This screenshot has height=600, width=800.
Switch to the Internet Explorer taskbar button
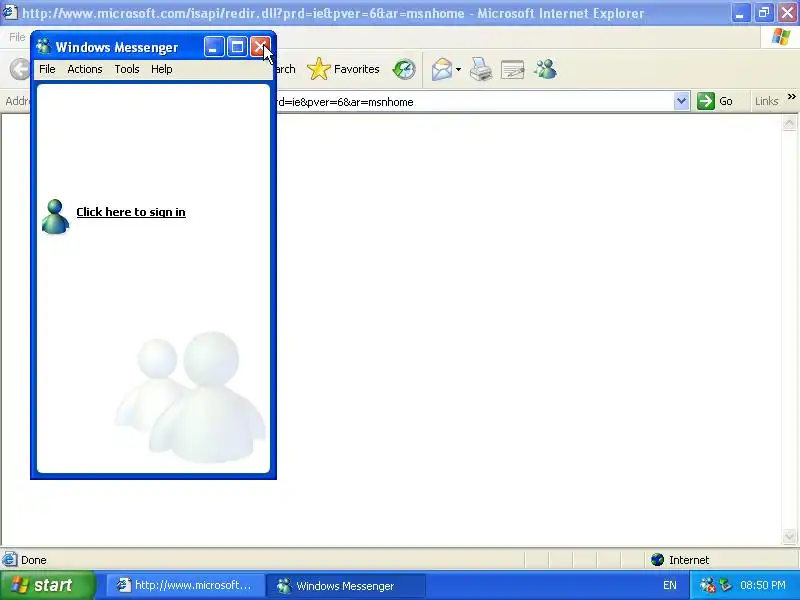(x=185, y=585)
